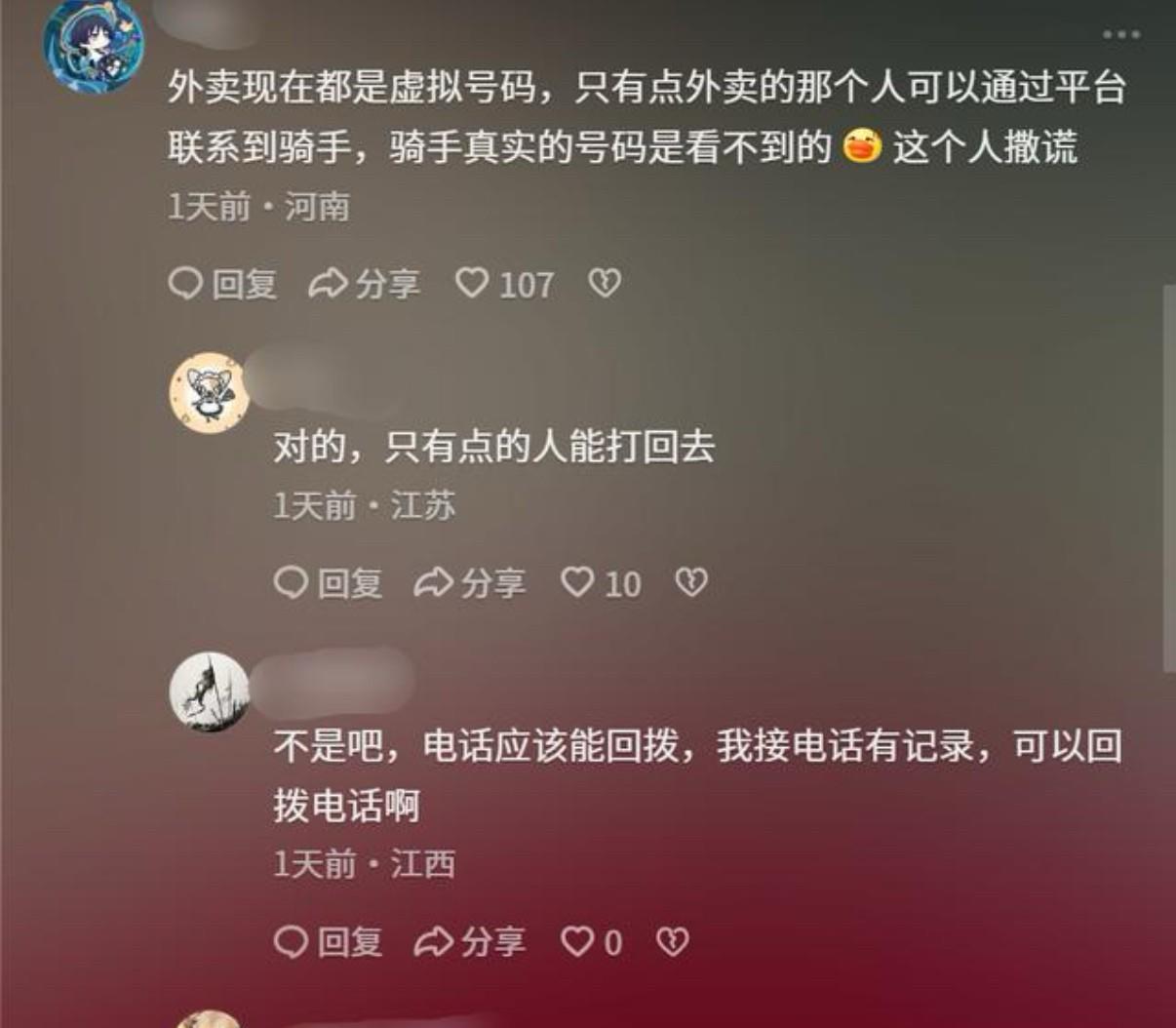This screenshot has height=1028, width=1176.
Task: Click broken heart icon on Jiangsu reply
Action: tap(691, 582)
